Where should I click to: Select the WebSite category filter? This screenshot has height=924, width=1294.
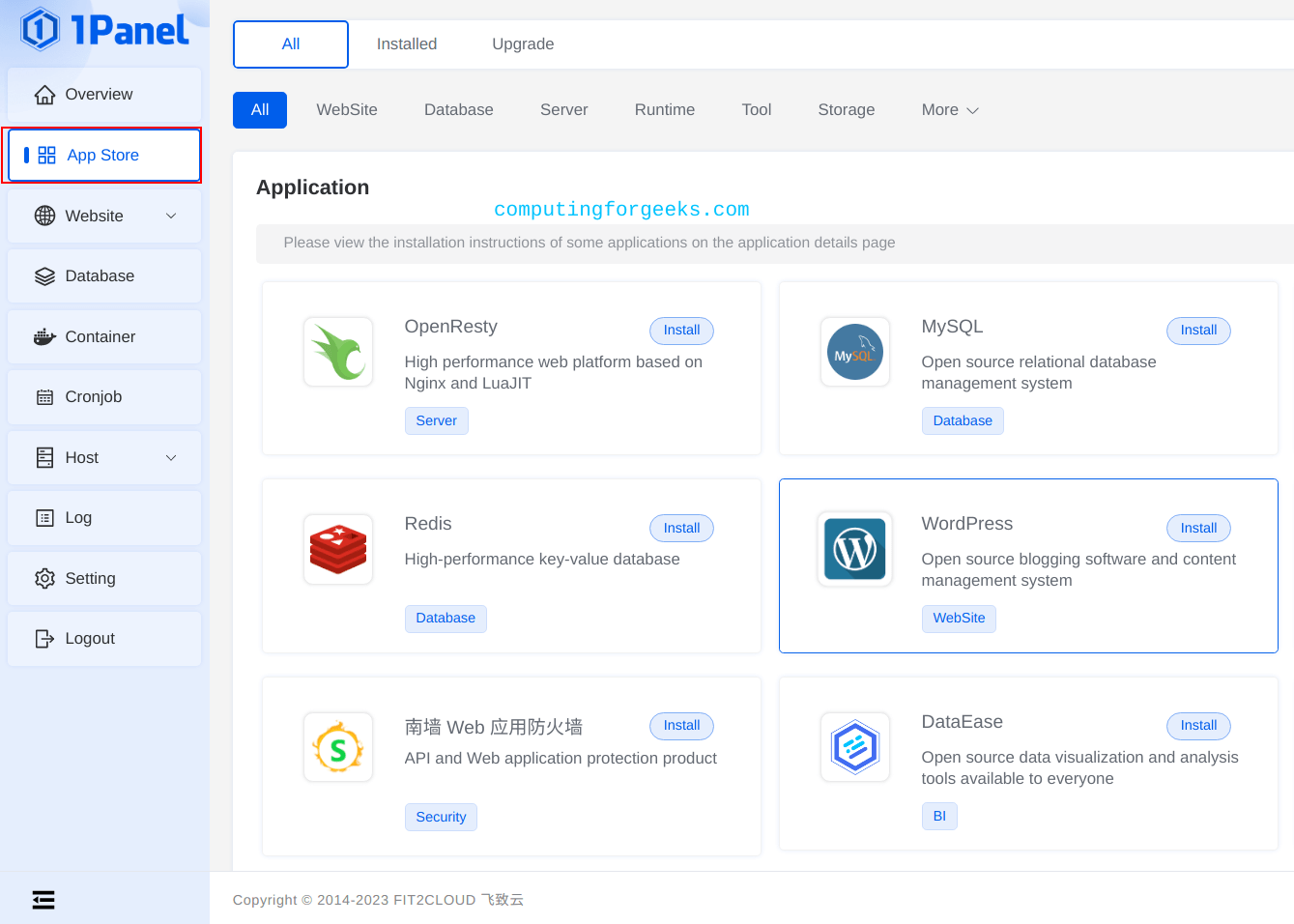click(346, 109)
